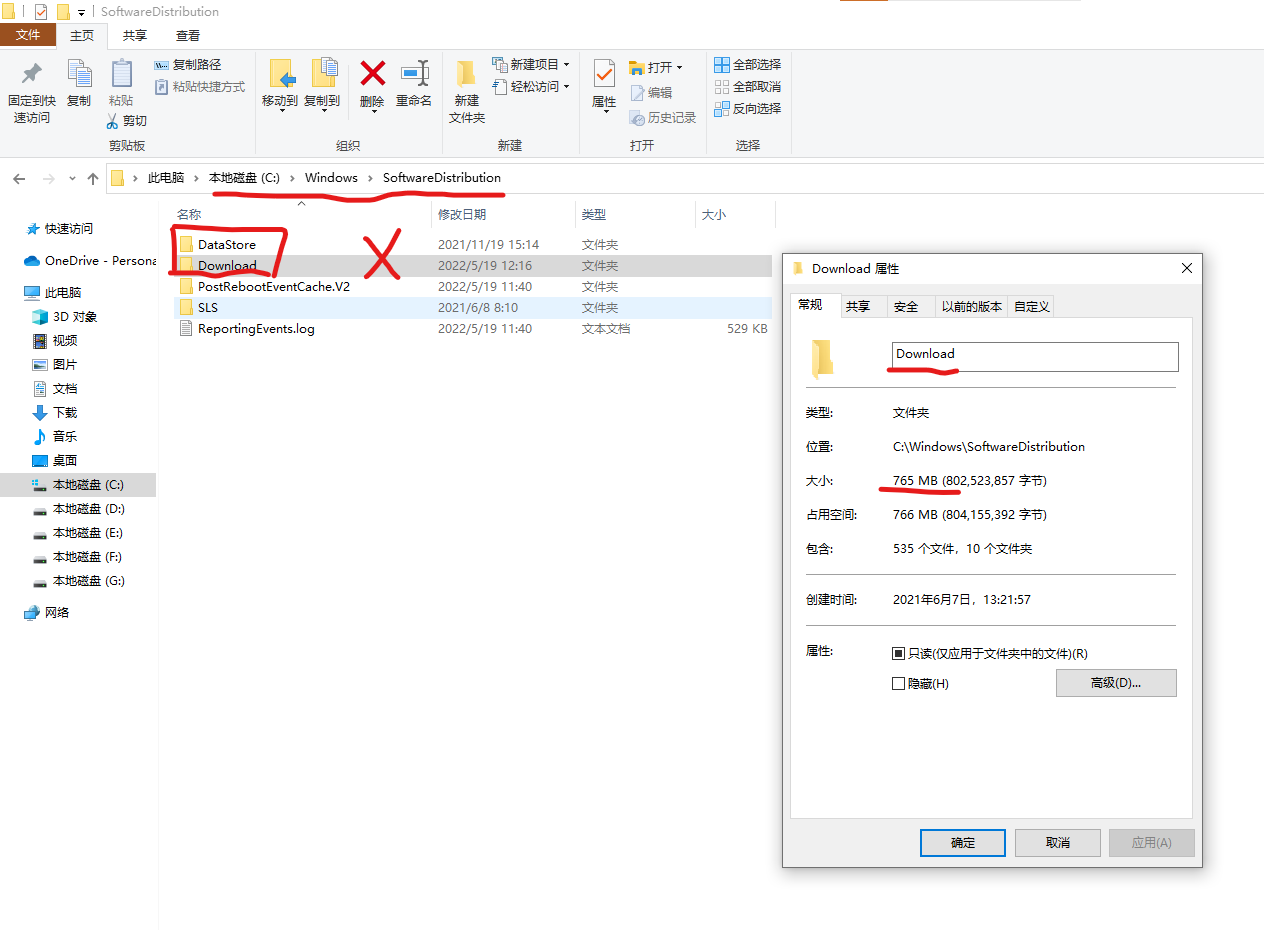Image resolution: width=1264 pixels, height=930 pixels.
Task: Click 本地磁盘 (C:) in the address bar
Action: [x=244, y=178]
